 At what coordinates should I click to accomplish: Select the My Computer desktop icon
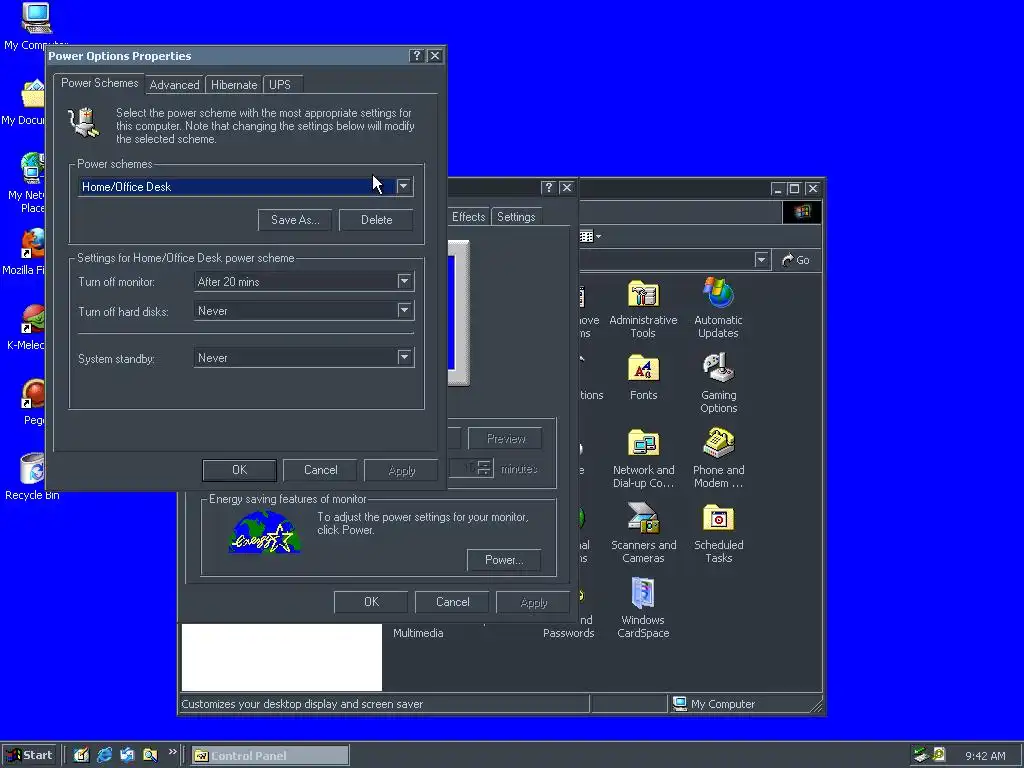35,26
